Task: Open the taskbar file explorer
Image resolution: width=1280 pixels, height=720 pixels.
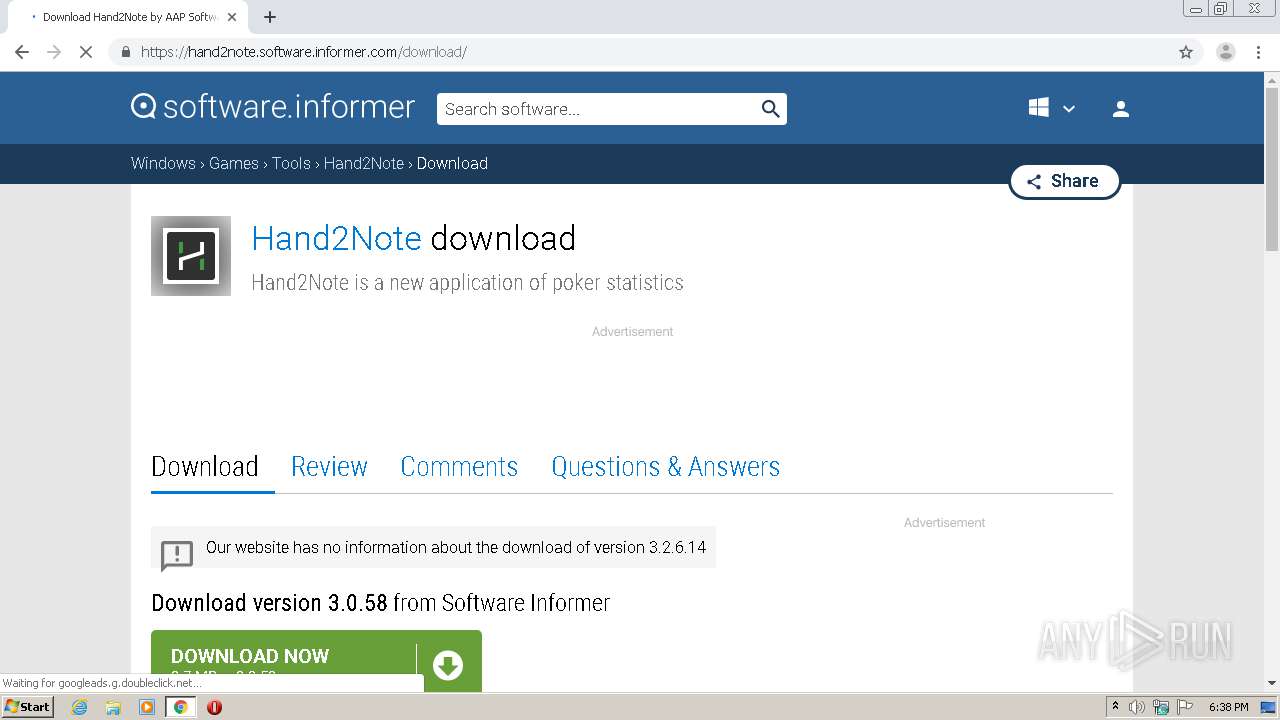Action: (x=113, y=707)
